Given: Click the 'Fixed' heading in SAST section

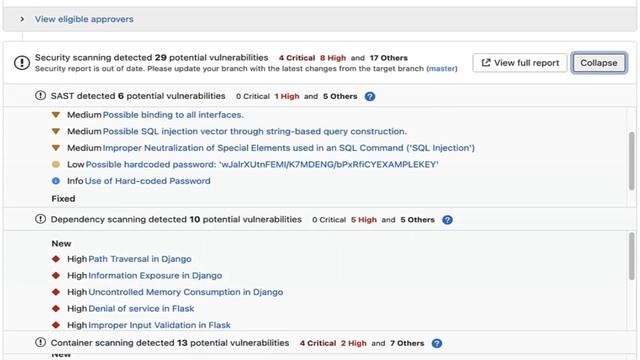Looking at the screenshot, I should [63, 199].
